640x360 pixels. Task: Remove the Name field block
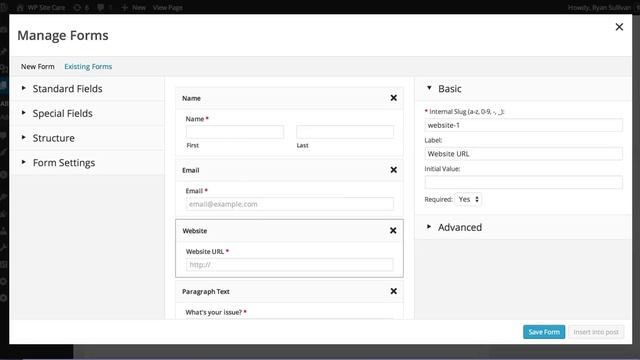(393, 98)
